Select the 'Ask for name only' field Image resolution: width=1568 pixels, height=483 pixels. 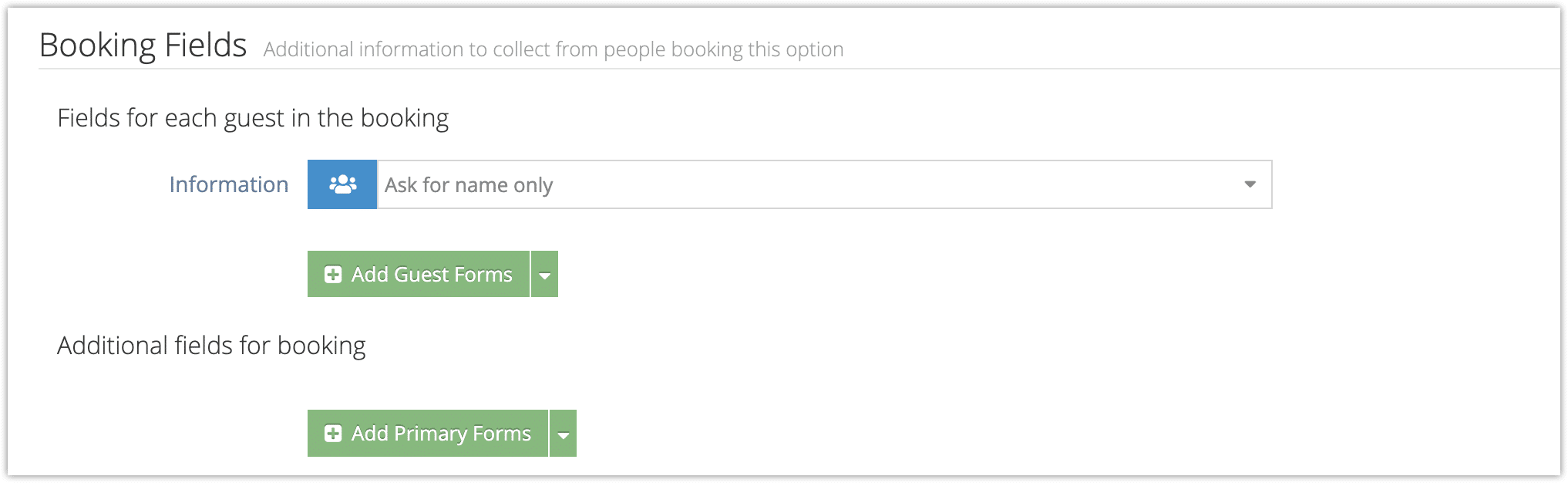pos(824,184)
